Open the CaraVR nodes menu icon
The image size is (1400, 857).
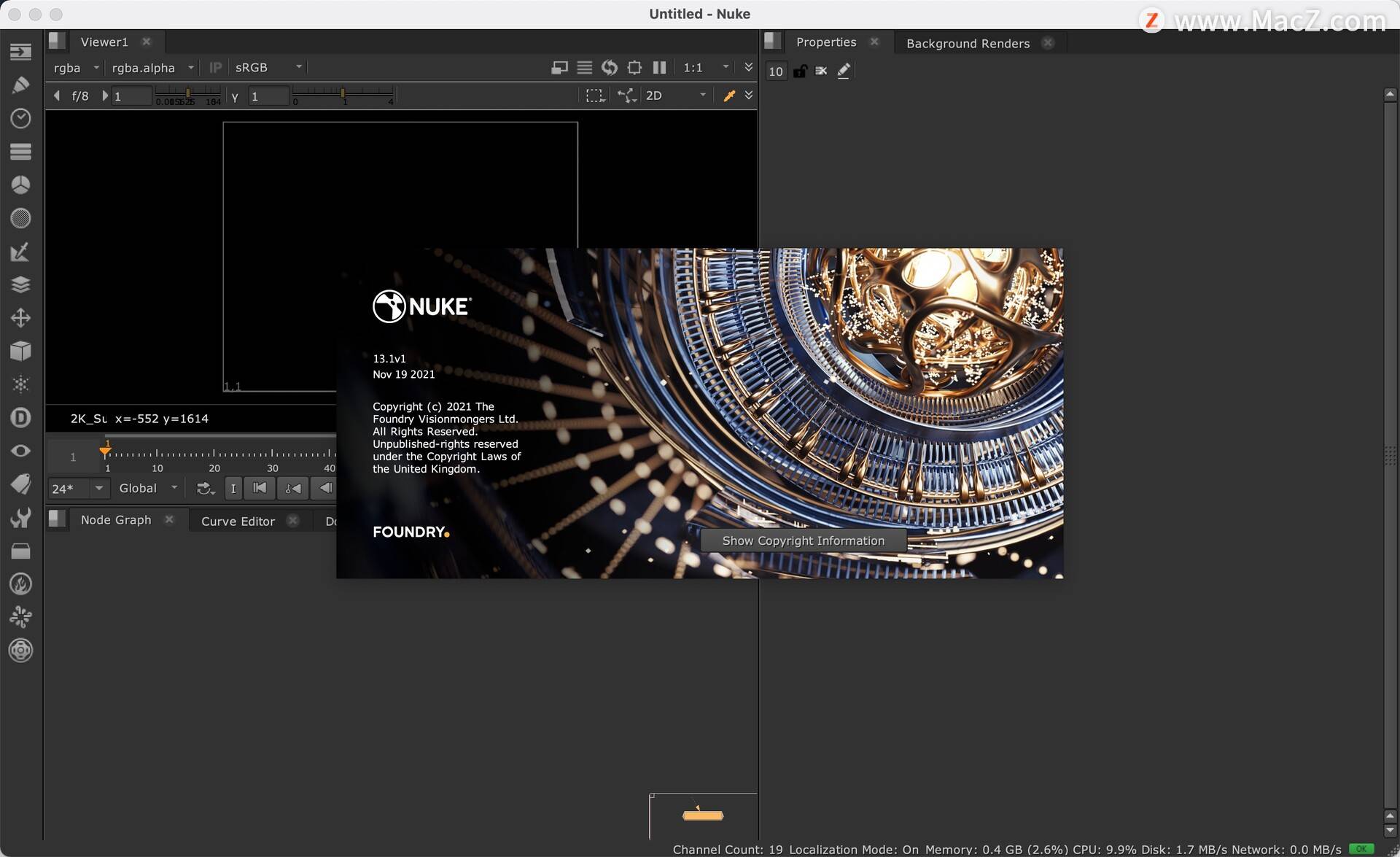[x=20, y=650]
